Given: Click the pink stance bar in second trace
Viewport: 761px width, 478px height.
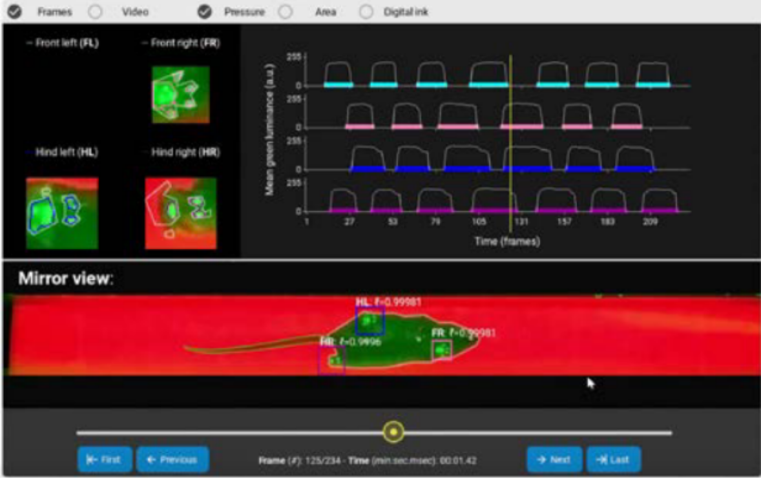Looking at the screenshot, I should (x=360, y=127).
